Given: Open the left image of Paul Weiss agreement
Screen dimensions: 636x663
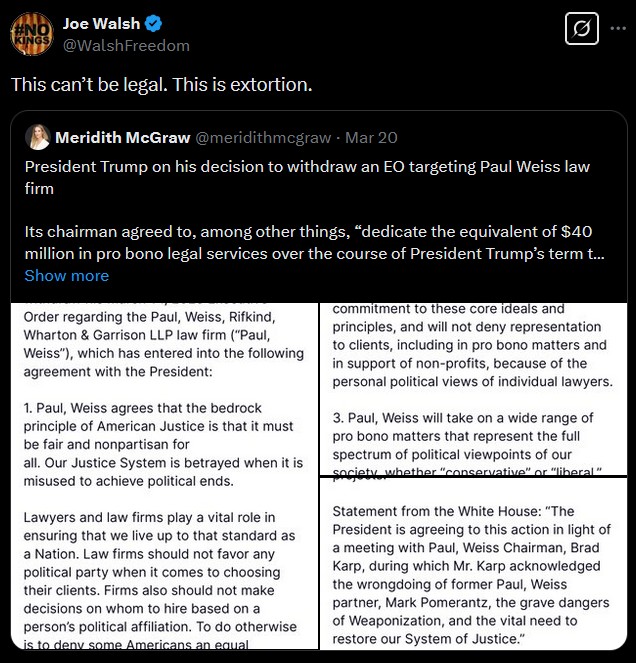Looking at the screenshot, I should [x=164, y=476].
